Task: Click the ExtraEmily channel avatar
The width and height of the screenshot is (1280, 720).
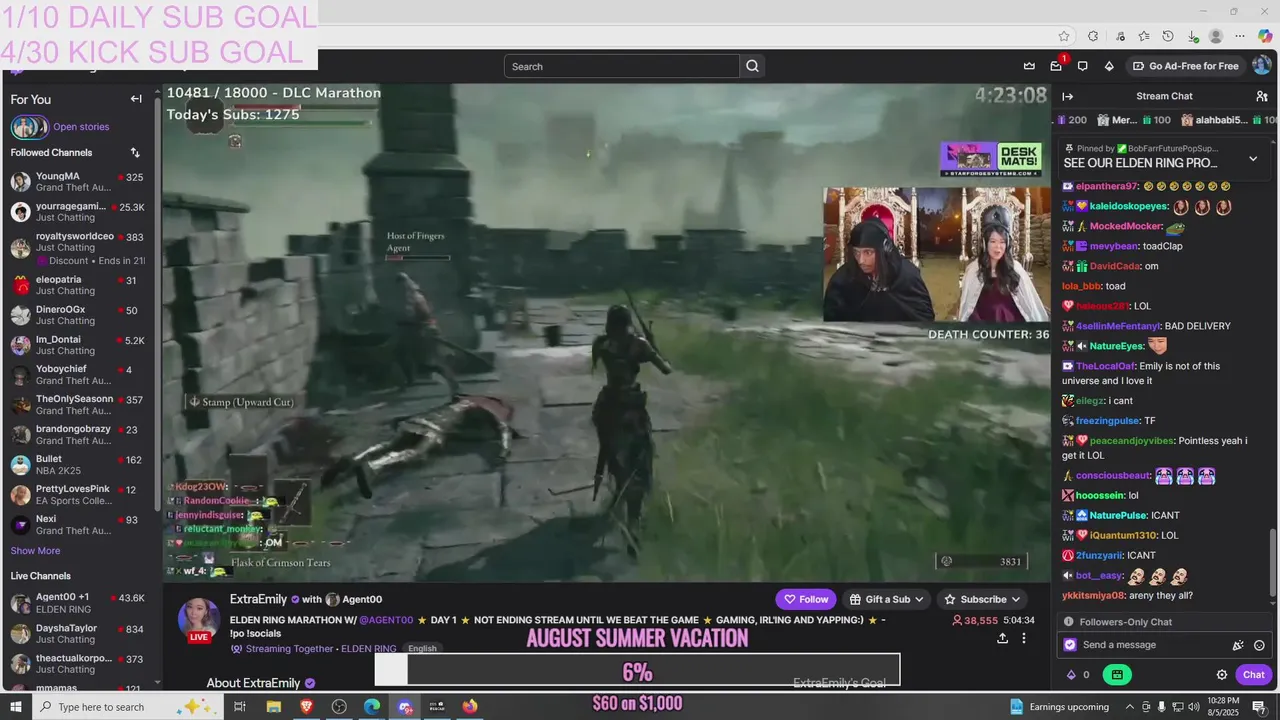Action: [199, 618]
